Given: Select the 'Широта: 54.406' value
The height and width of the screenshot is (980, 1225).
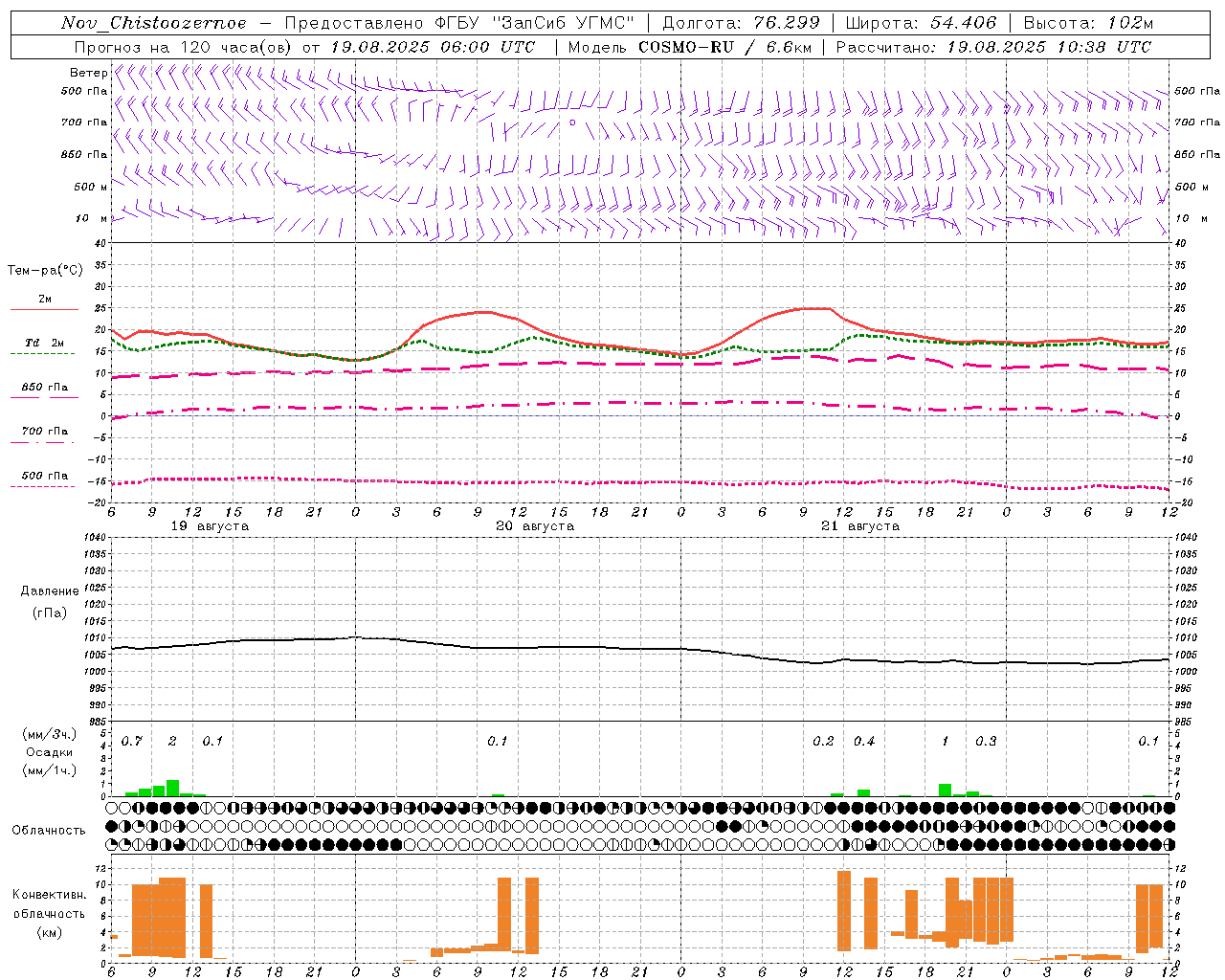Looking at the screenshot, I should [x=921, y=23].
